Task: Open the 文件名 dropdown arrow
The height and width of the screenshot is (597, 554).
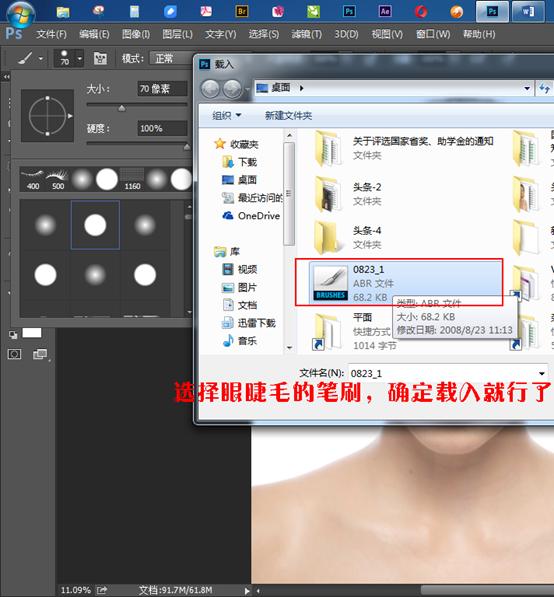Action: (542, 373)
